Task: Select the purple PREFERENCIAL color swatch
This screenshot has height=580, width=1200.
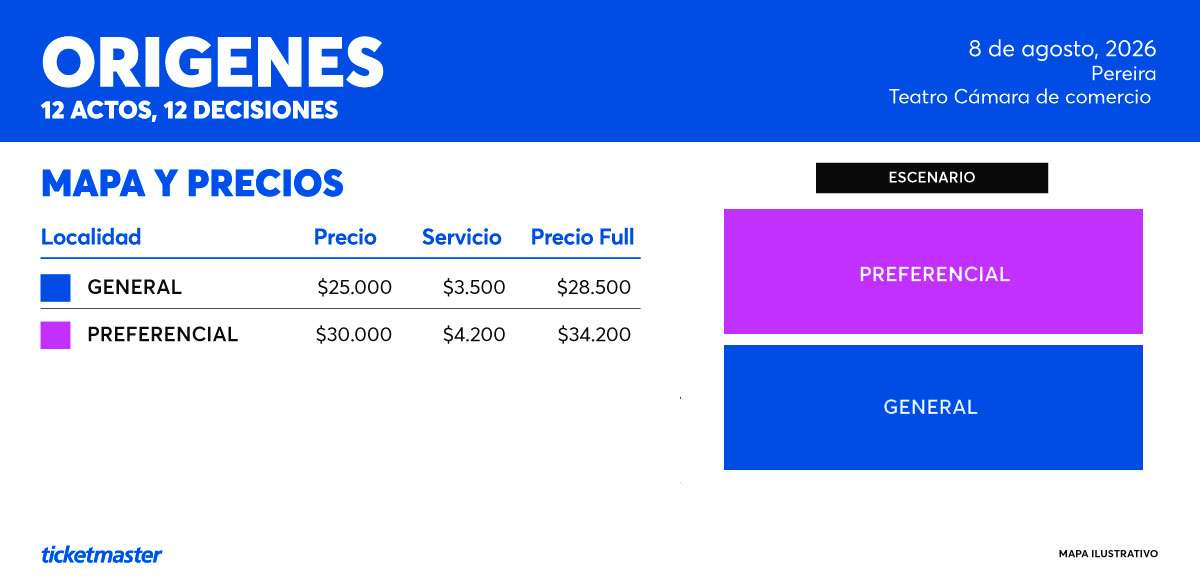Action: coord(55,335)
